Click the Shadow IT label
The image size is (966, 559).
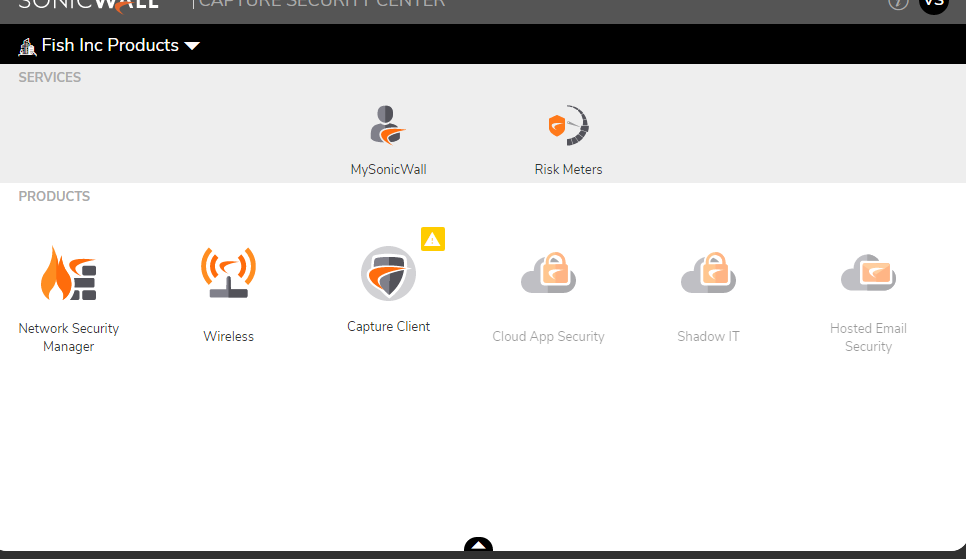coord(708,337)
